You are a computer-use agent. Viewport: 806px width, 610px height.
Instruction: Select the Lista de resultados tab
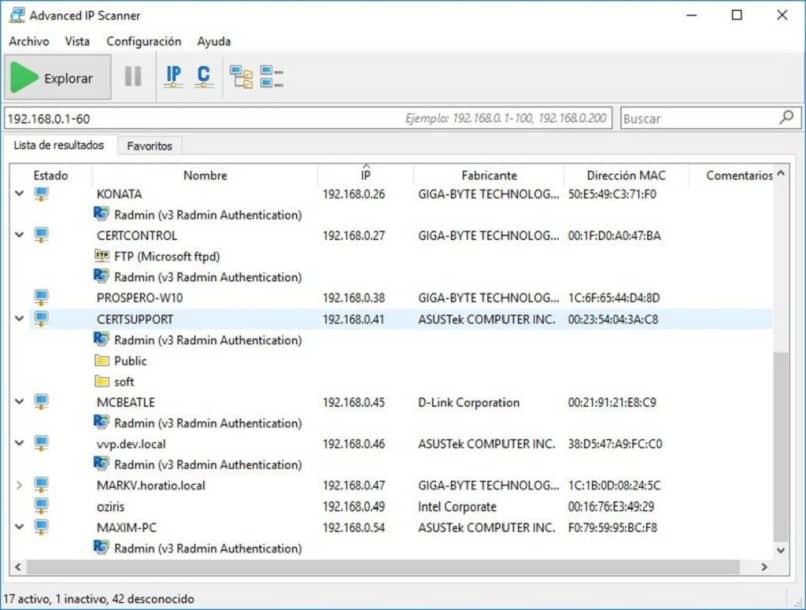click(59, 145)
